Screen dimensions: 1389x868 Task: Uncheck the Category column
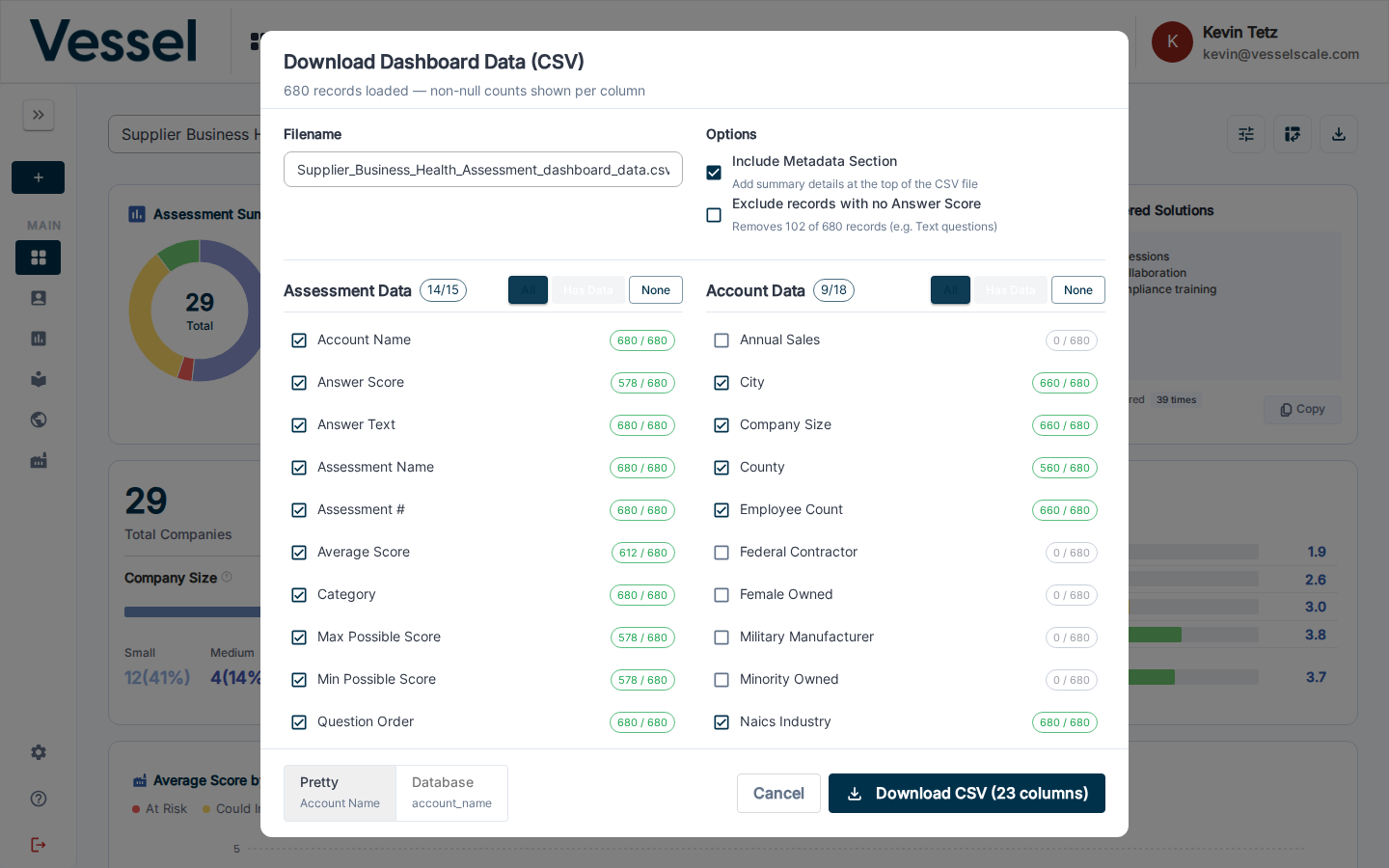tap(299, 595)
